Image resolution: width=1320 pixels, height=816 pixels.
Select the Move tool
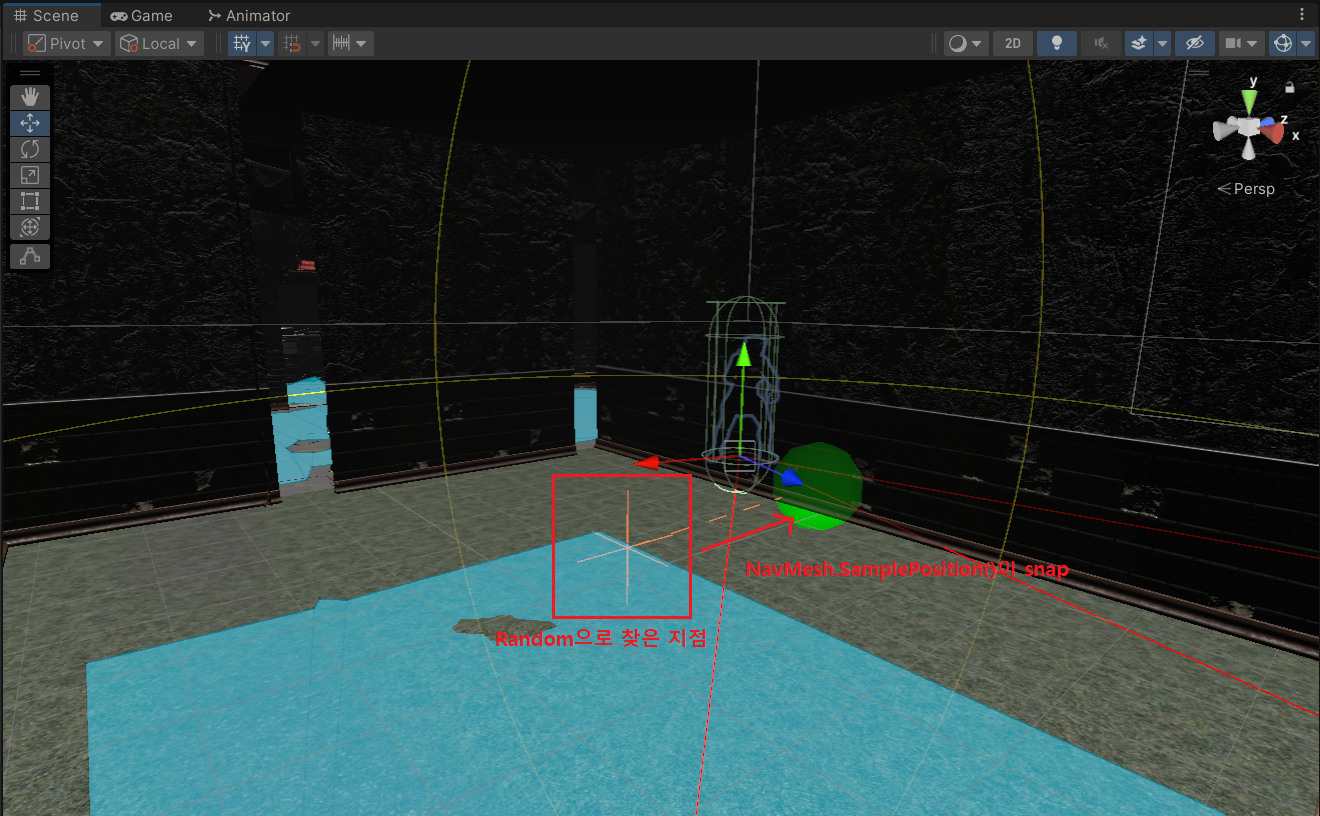coord(30,123)
